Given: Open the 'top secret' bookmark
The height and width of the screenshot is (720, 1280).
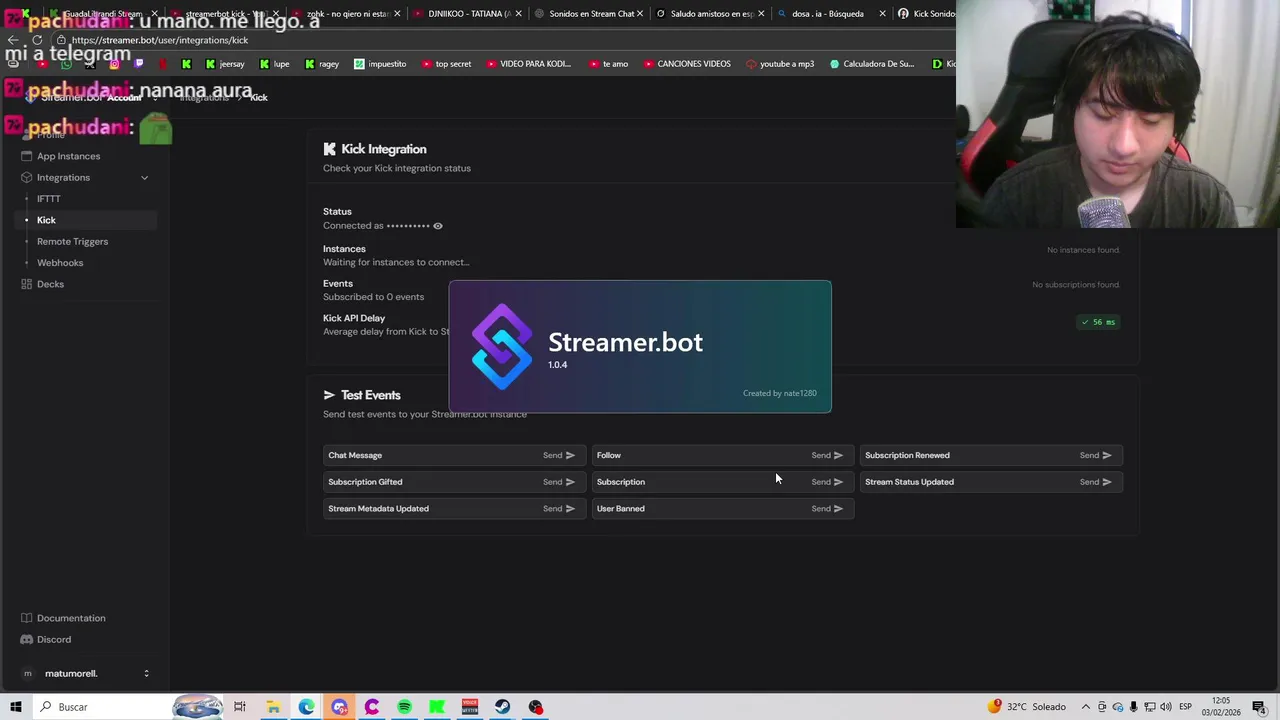Looking at the screenshot, I should click(x=446, y=64).
